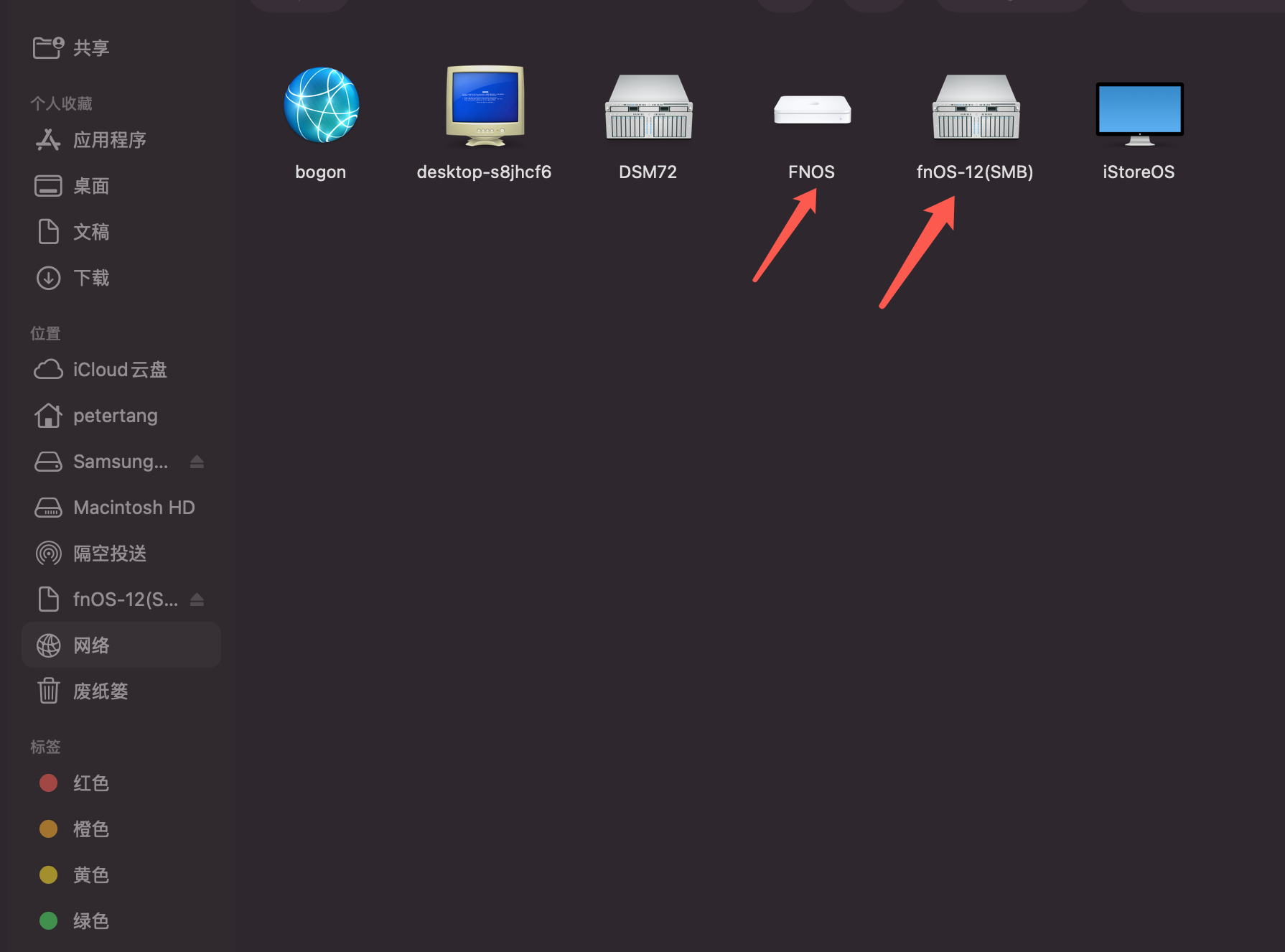Click the AirDrop icon in sidebar

coord(48,554)
